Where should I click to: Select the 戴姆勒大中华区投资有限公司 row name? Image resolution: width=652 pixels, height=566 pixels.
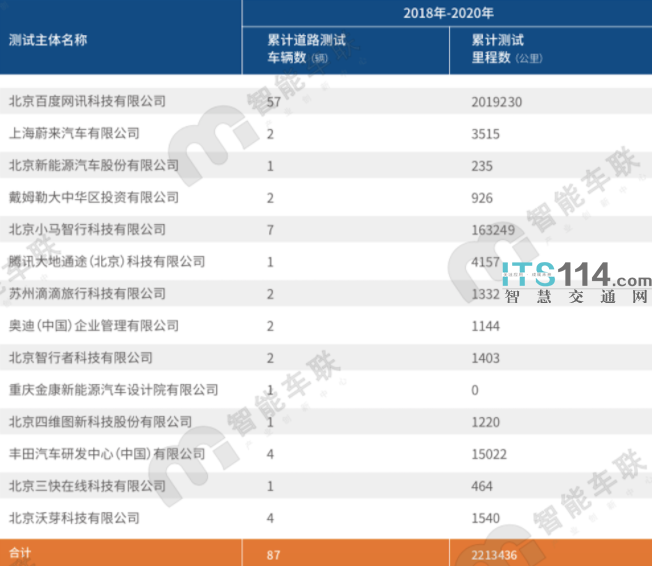(94, 197)
